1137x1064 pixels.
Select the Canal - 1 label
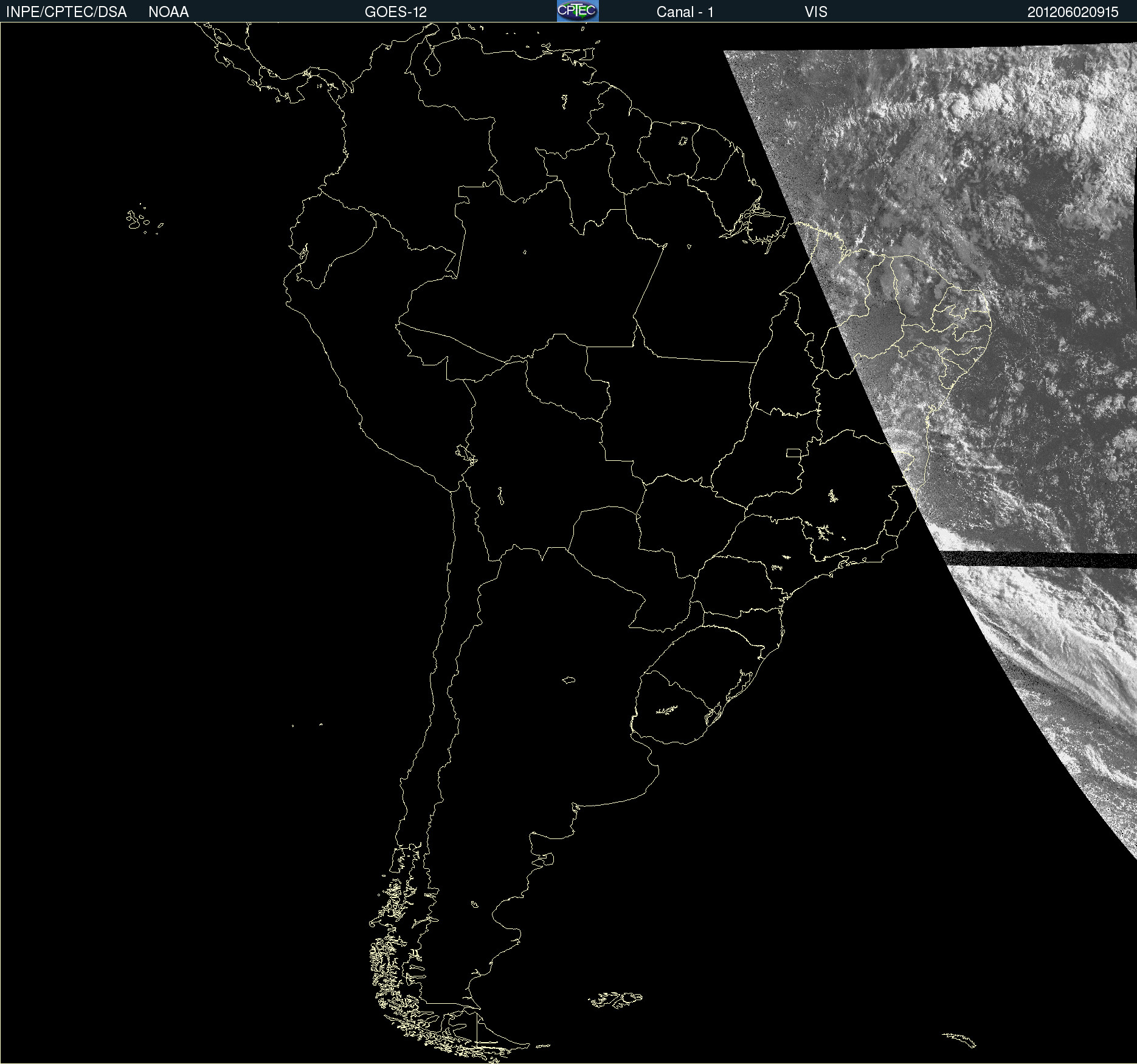(685, 12)
